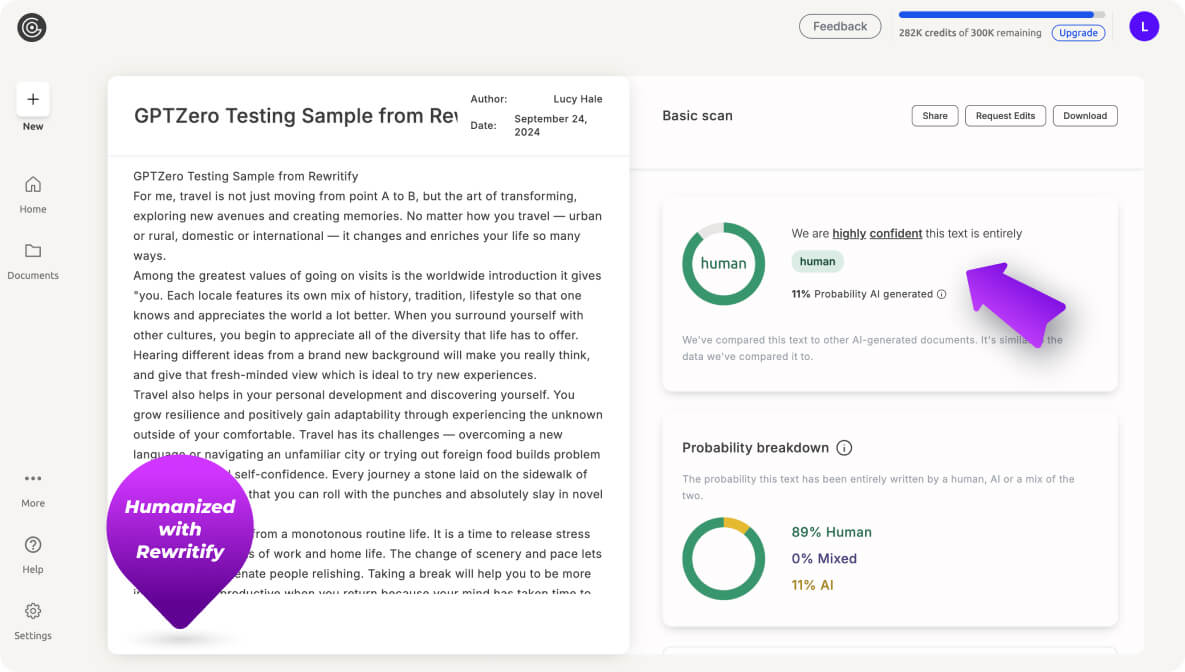
Task: Click info icon next to Probability AI generated
Action: click(x=941, y=295)
